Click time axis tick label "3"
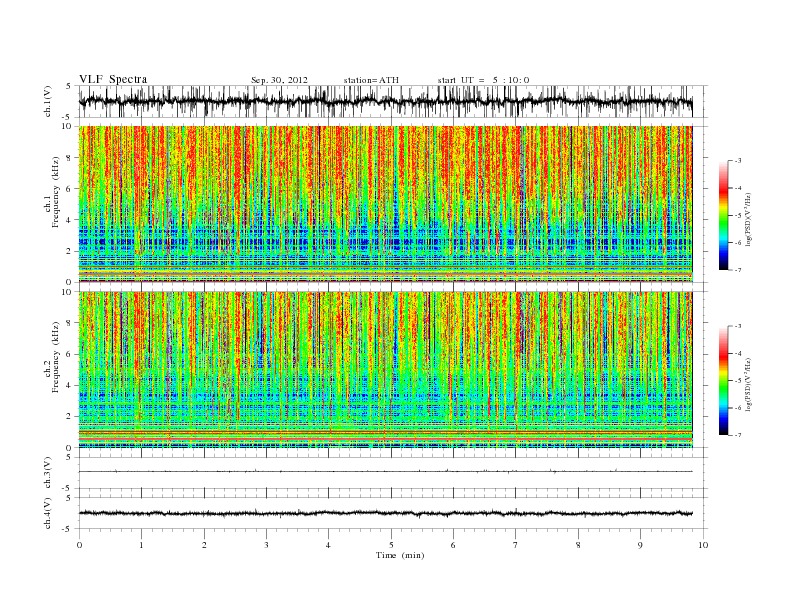The image size is (792, 612). pos(266,545)
